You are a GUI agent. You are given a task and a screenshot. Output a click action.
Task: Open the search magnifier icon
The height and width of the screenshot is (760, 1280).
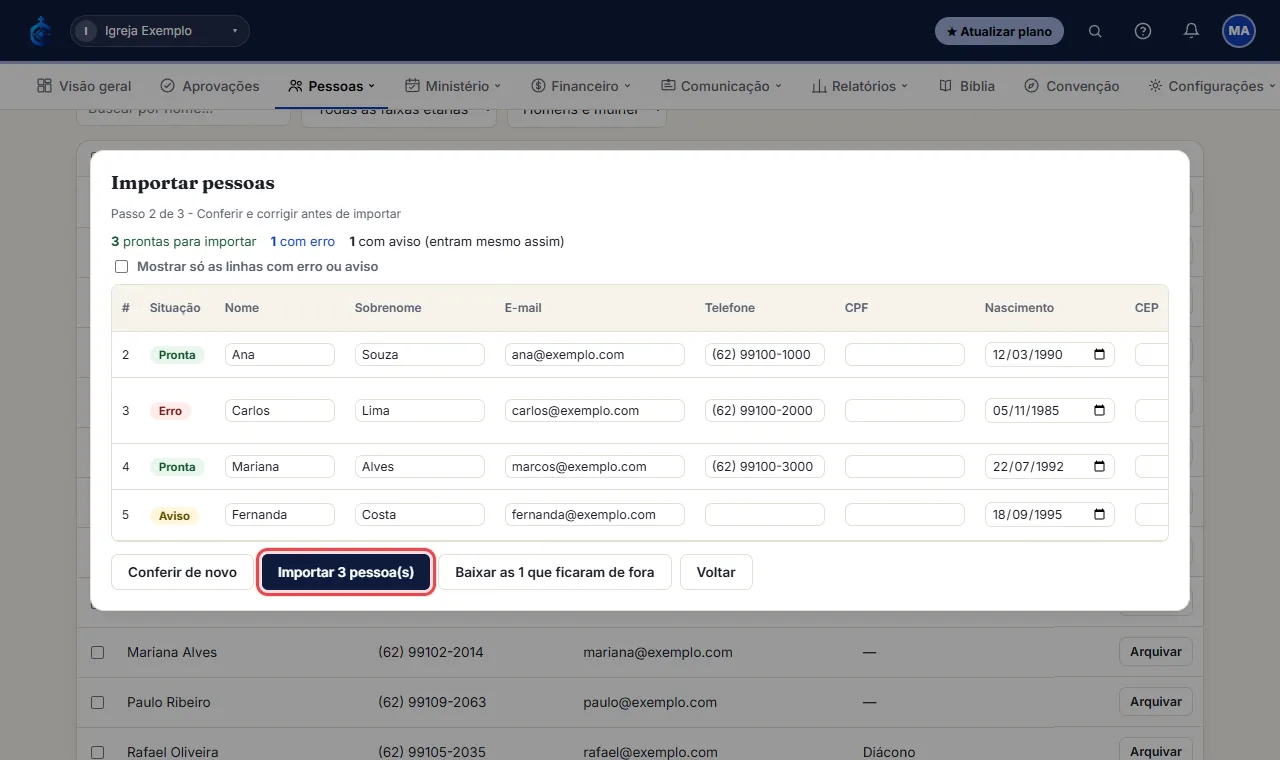pos(1095,31)
